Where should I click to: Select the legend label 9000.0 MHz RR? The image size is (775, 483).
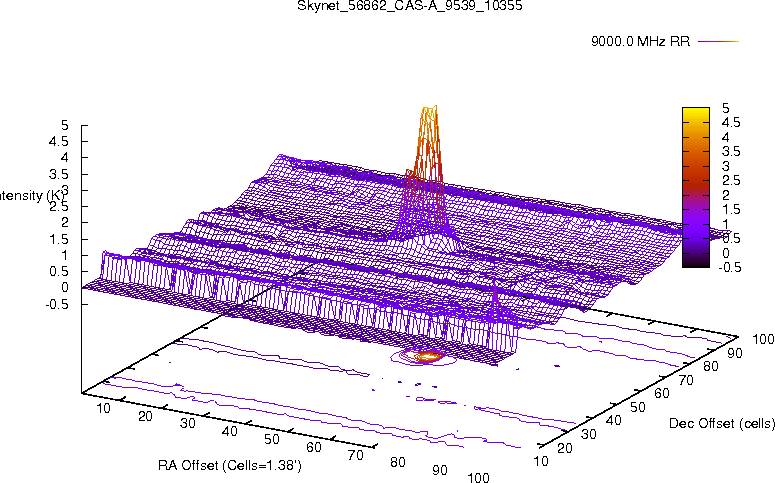pyautogui.click(x=640, y=42)
